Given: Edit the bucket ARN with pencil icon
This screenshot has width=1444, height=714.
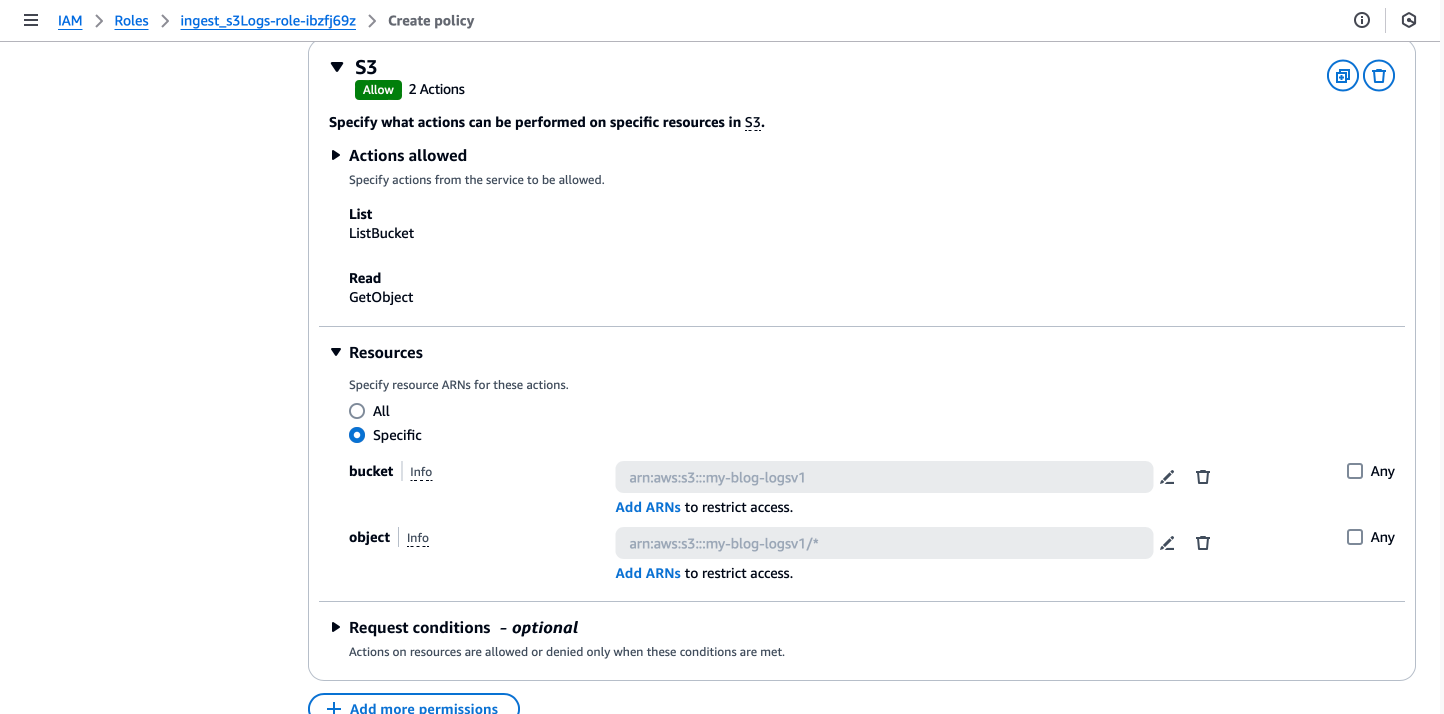Looking at the screenshot, I should 1167,478.
